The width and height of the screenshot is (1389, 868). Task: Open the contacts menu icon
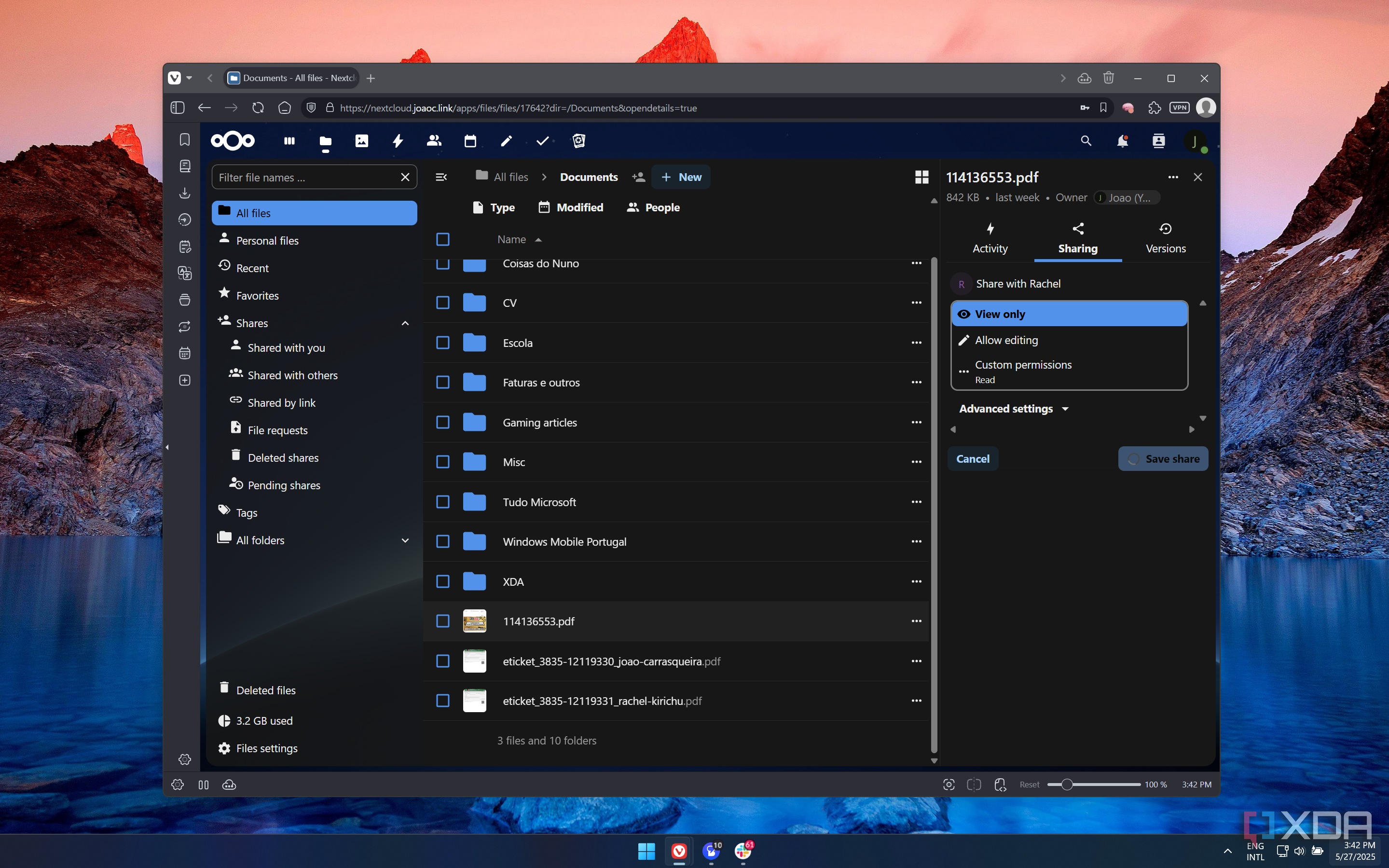click(x=1158, y=141)
